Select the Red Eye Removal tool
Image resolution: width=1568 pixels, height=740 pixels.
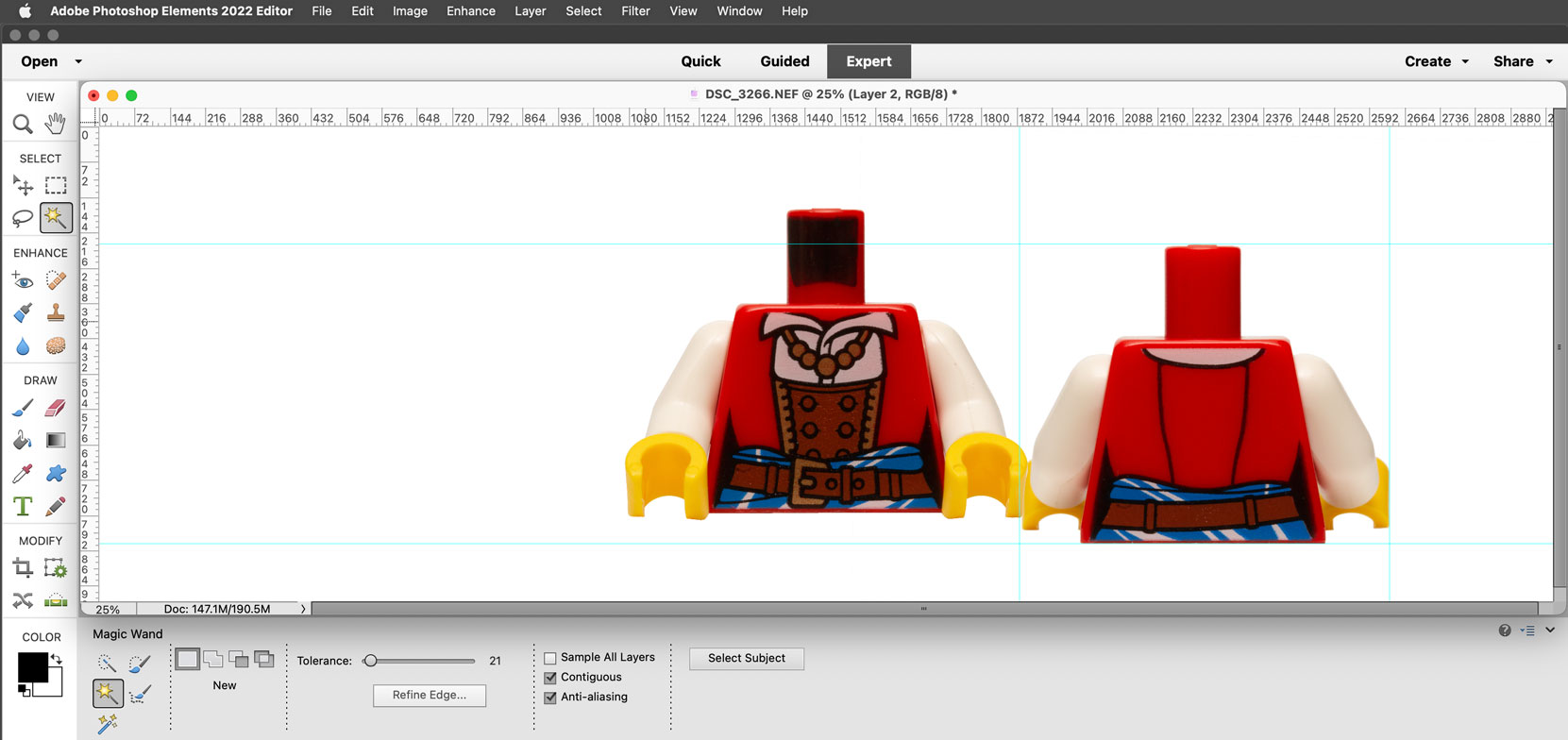point(23,280)
